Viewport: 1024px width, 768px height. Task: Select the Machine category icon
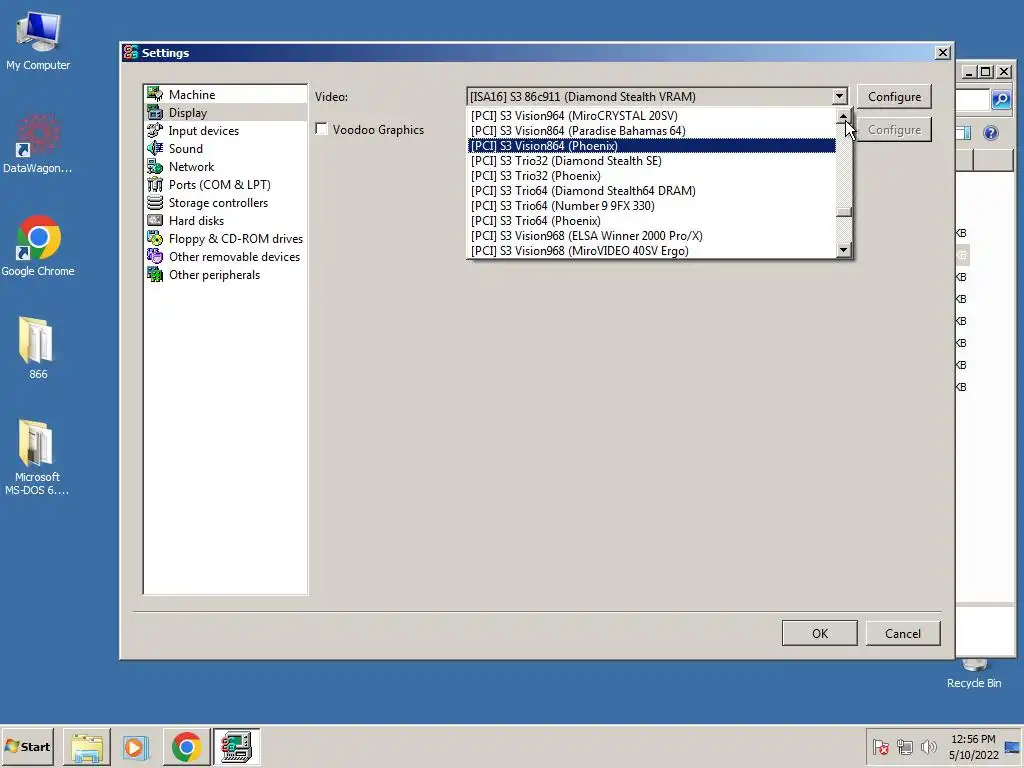click(155, 94)
